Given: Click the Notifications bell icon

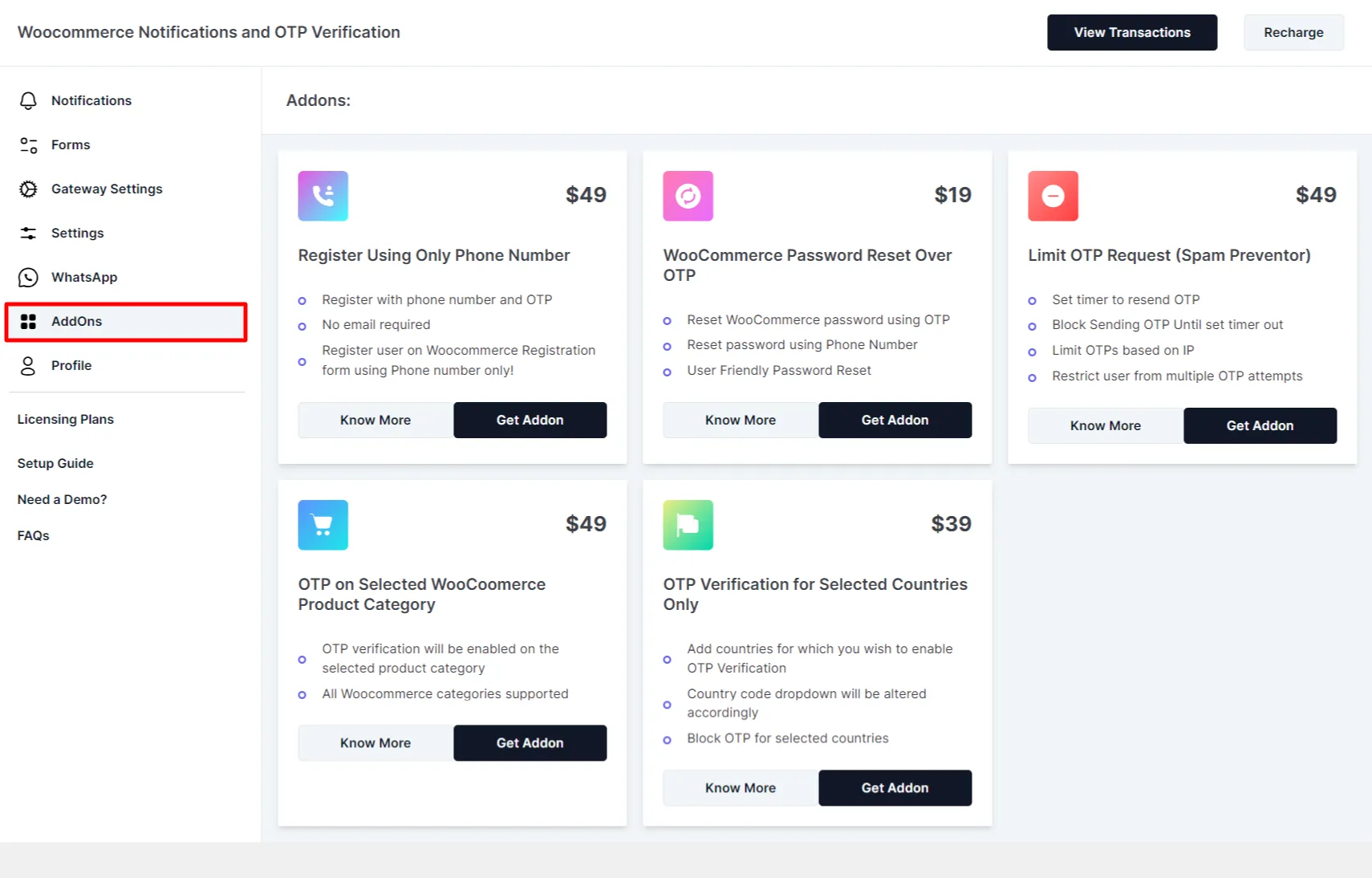Looking at the screenshot, I should point(28,100).
